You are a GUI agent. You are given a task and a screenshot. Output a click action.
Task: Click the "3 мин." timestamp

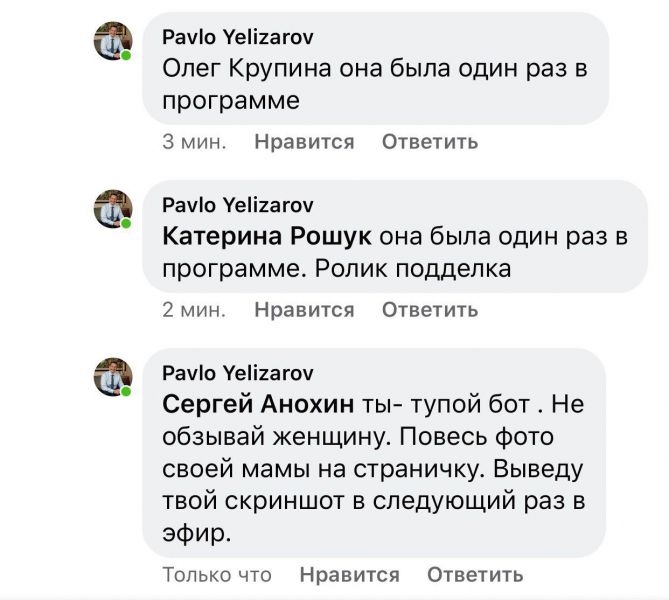[x=194, y=142]
